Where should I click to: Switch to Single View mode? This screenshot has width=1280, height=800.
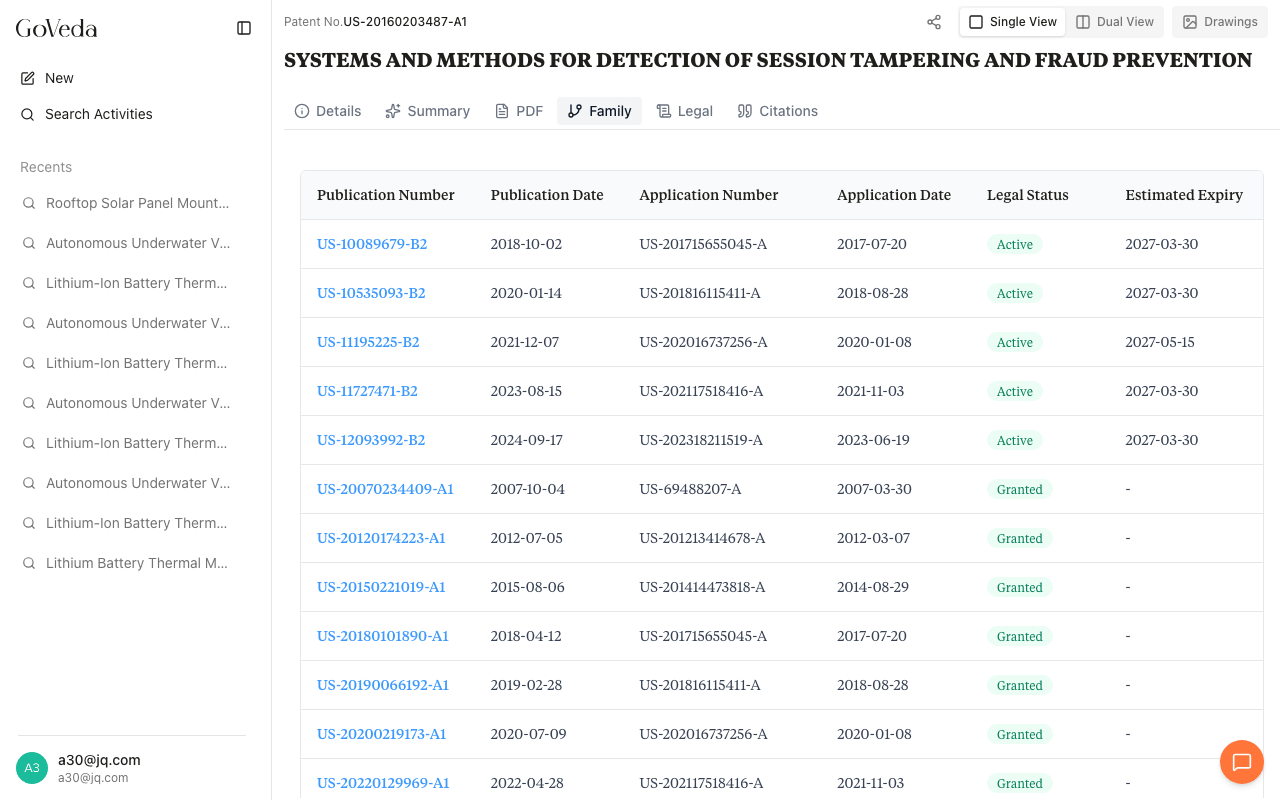coord(1012,22)
